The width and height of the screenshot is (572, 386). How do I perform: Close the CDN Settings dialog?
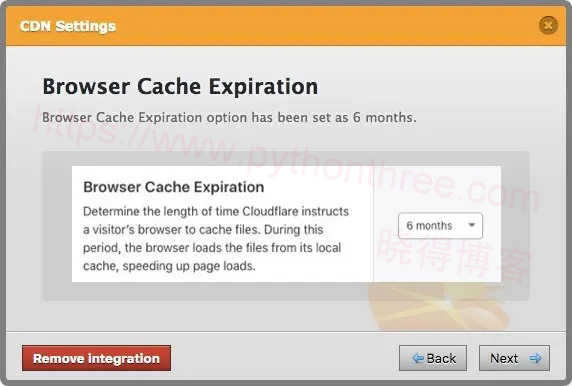pyautogui.click(x=548, y=25)
